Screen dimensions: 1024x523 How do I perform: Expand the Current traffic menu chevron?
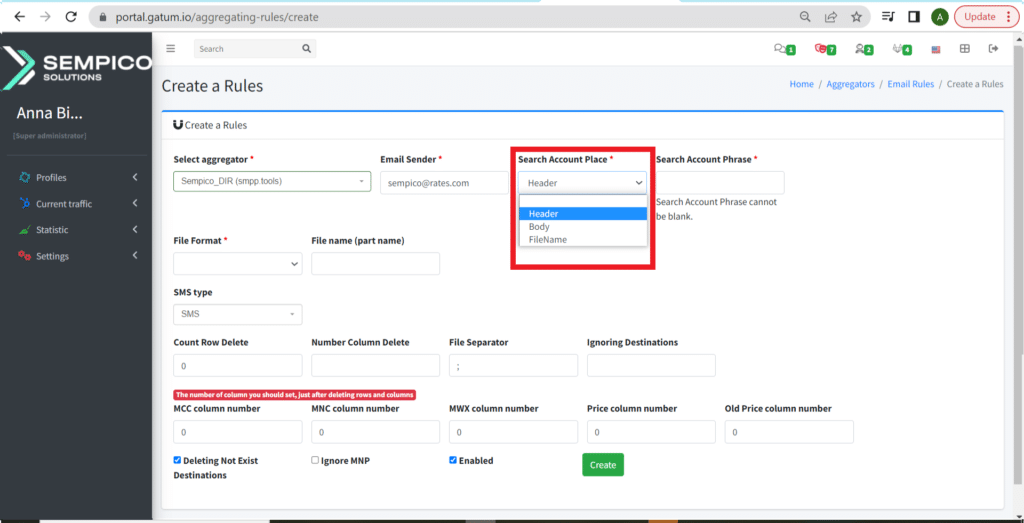tap(135, 203)
